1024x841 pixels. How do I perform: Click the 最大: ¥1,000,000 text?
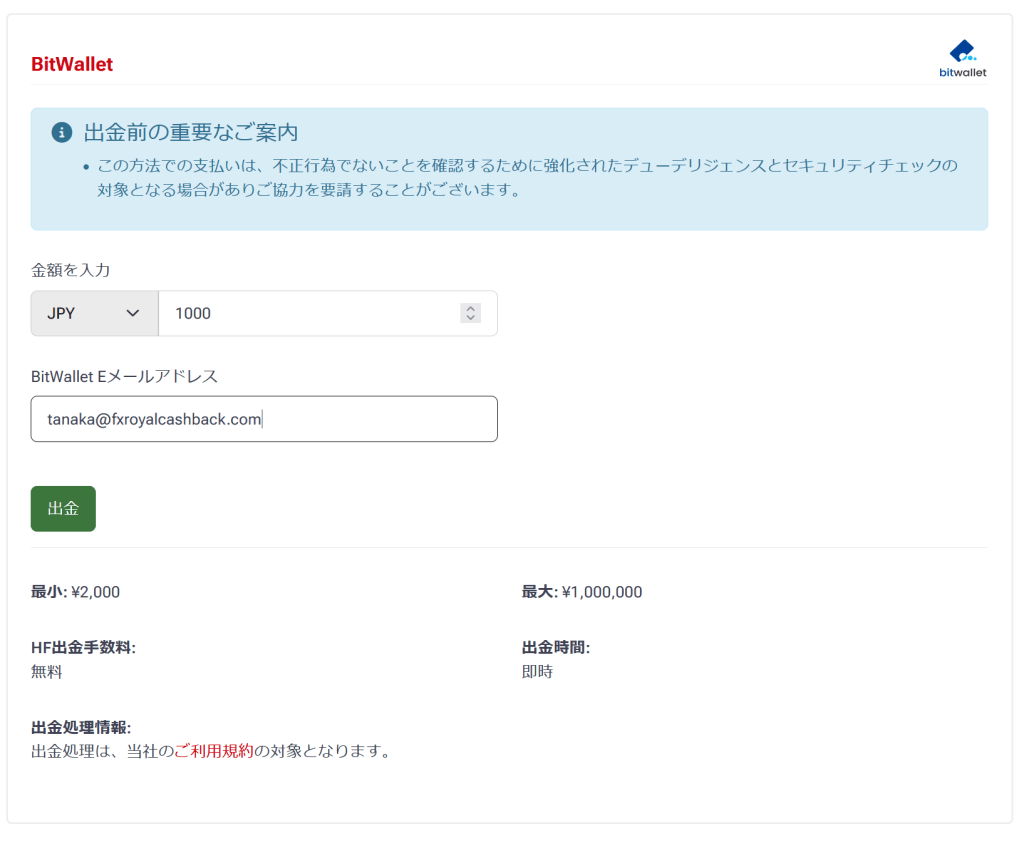pos(582,592)
